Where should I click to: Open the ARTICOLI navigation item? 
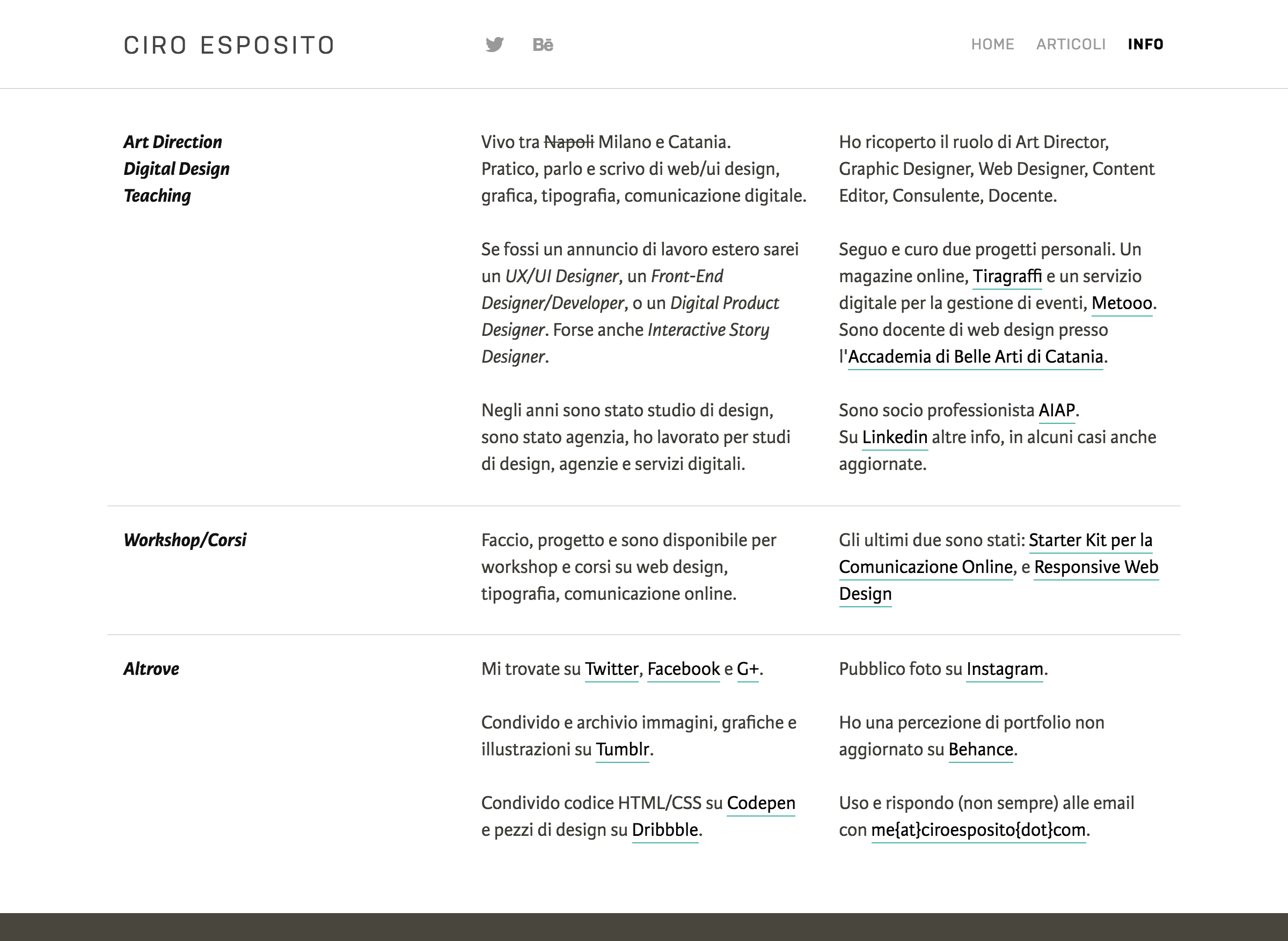(1071, 45)
